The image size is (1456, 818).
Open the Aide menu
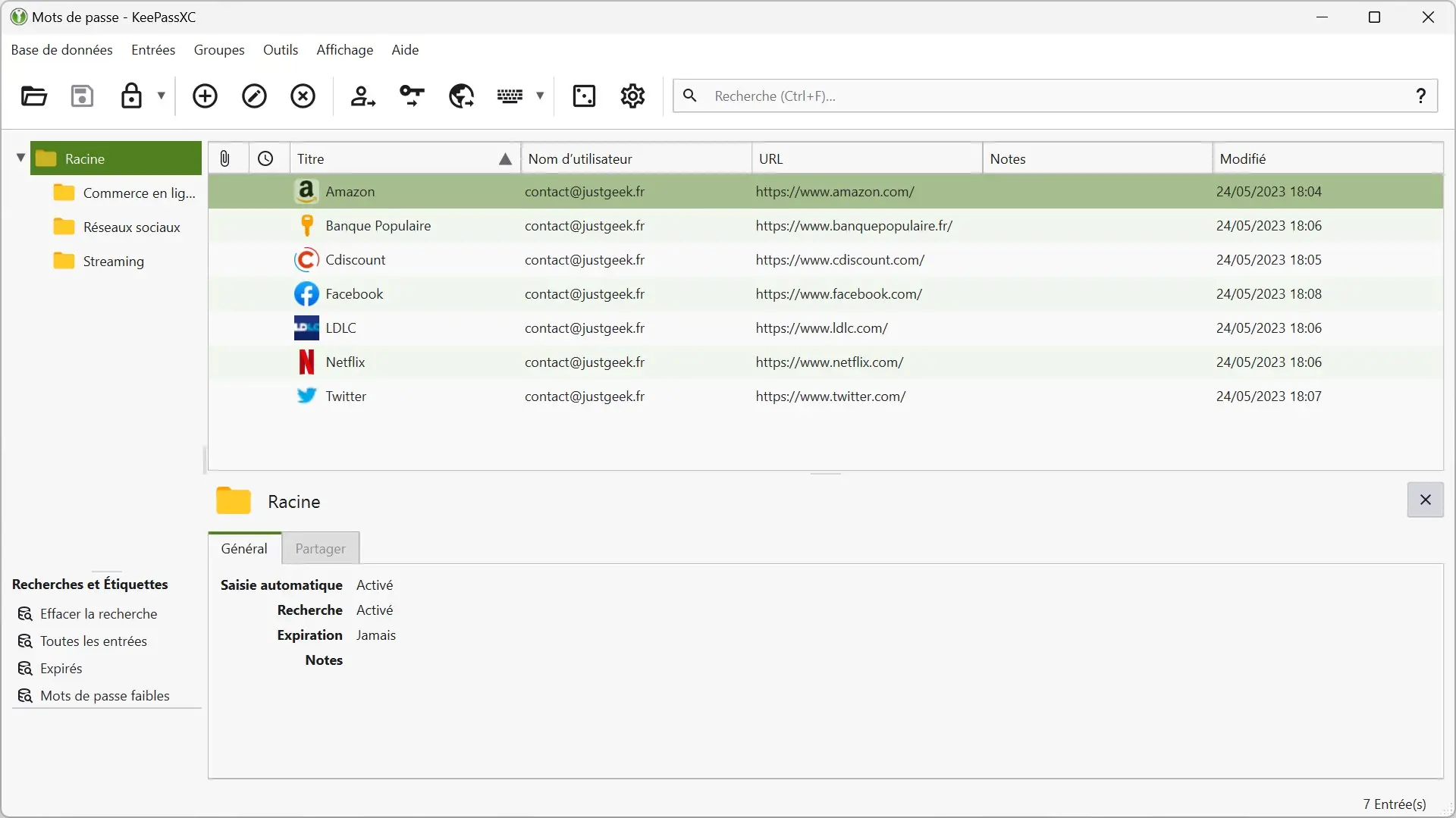(405, 50)
